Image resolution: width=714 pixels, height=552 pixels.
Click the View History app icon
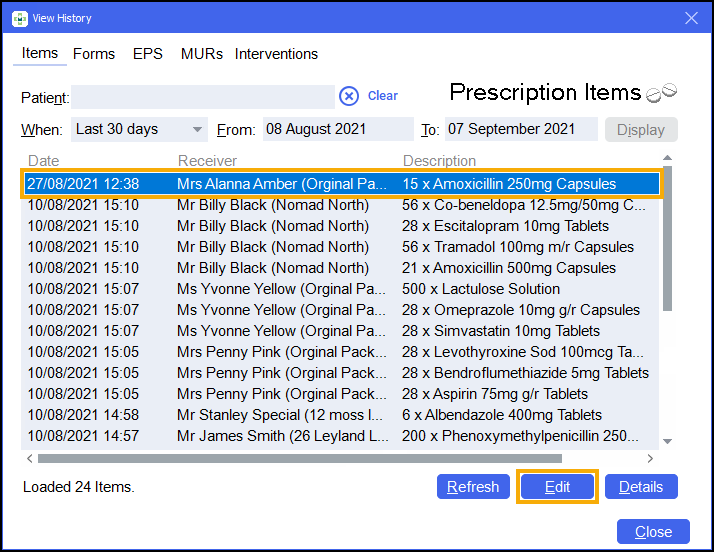tap(19, 18)
